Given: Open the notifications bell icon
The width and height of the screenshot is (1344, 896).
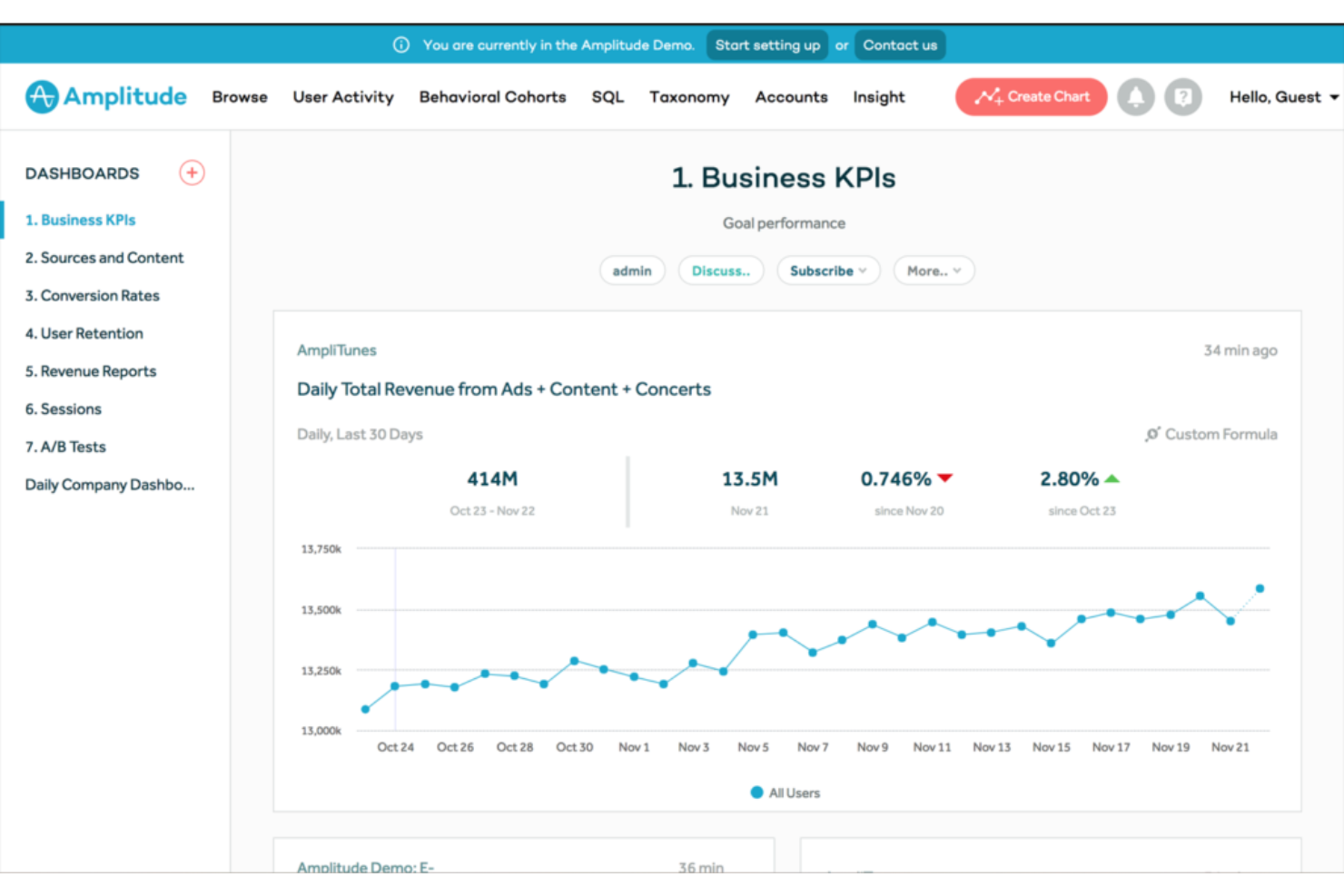Looking at the screenshot, I should [1135, 97].
